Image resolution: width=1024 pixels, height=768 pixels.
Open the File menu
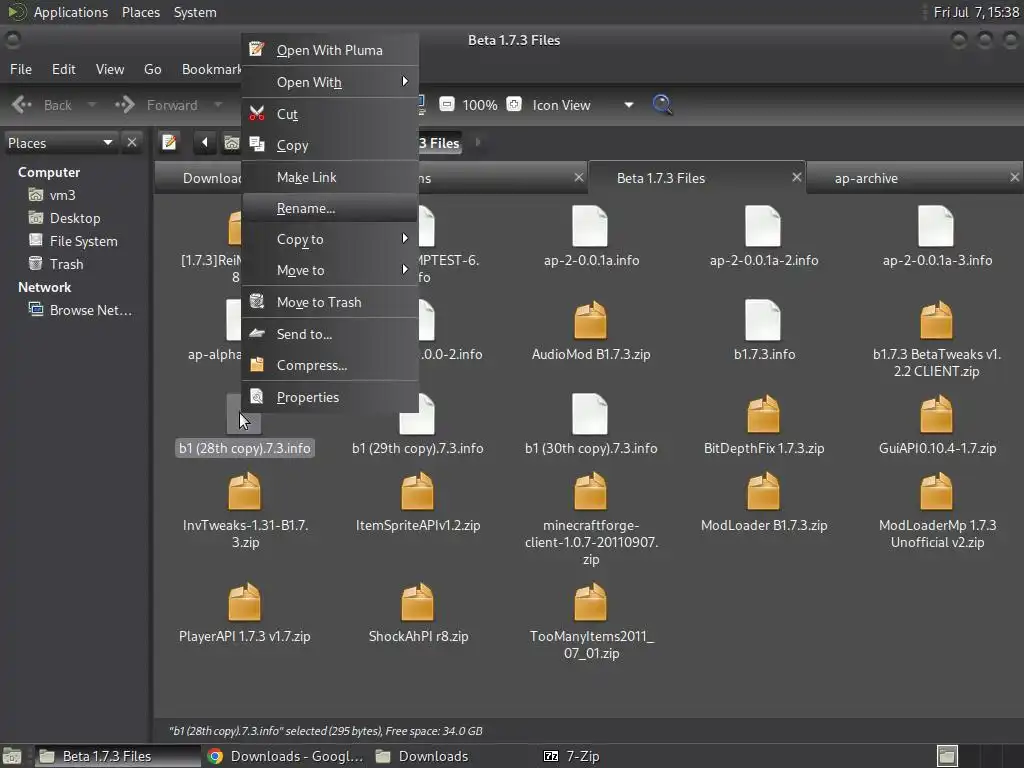21,69
